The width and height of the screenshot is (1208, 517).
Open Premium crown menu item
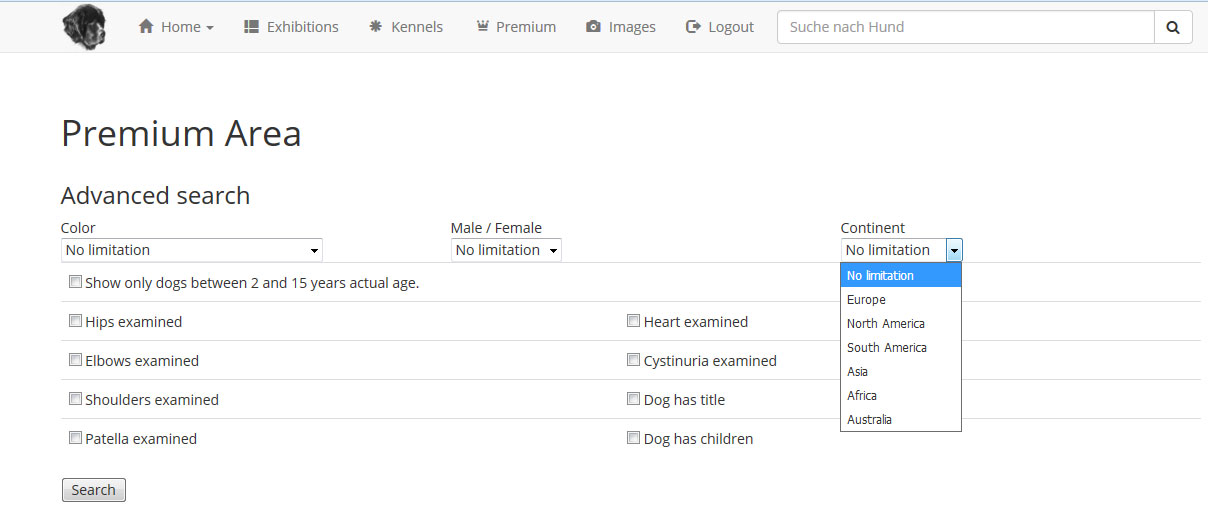click(x=516, y=27)
